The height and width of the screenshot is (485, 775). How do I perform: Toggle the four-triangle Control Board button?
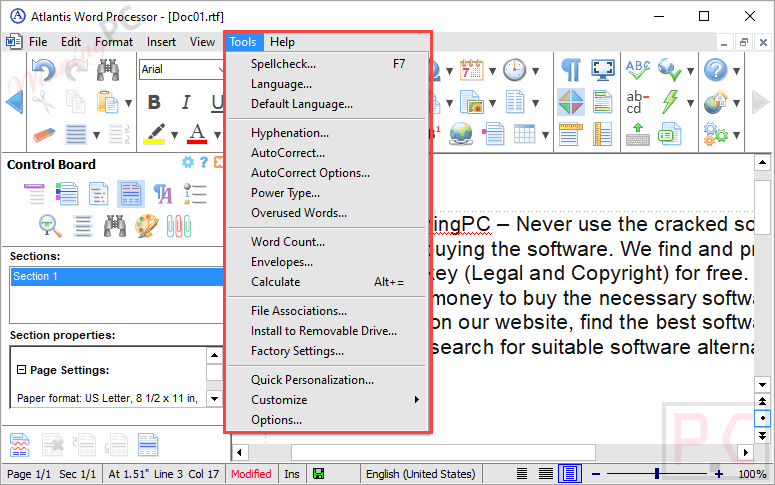click(571, 102)
